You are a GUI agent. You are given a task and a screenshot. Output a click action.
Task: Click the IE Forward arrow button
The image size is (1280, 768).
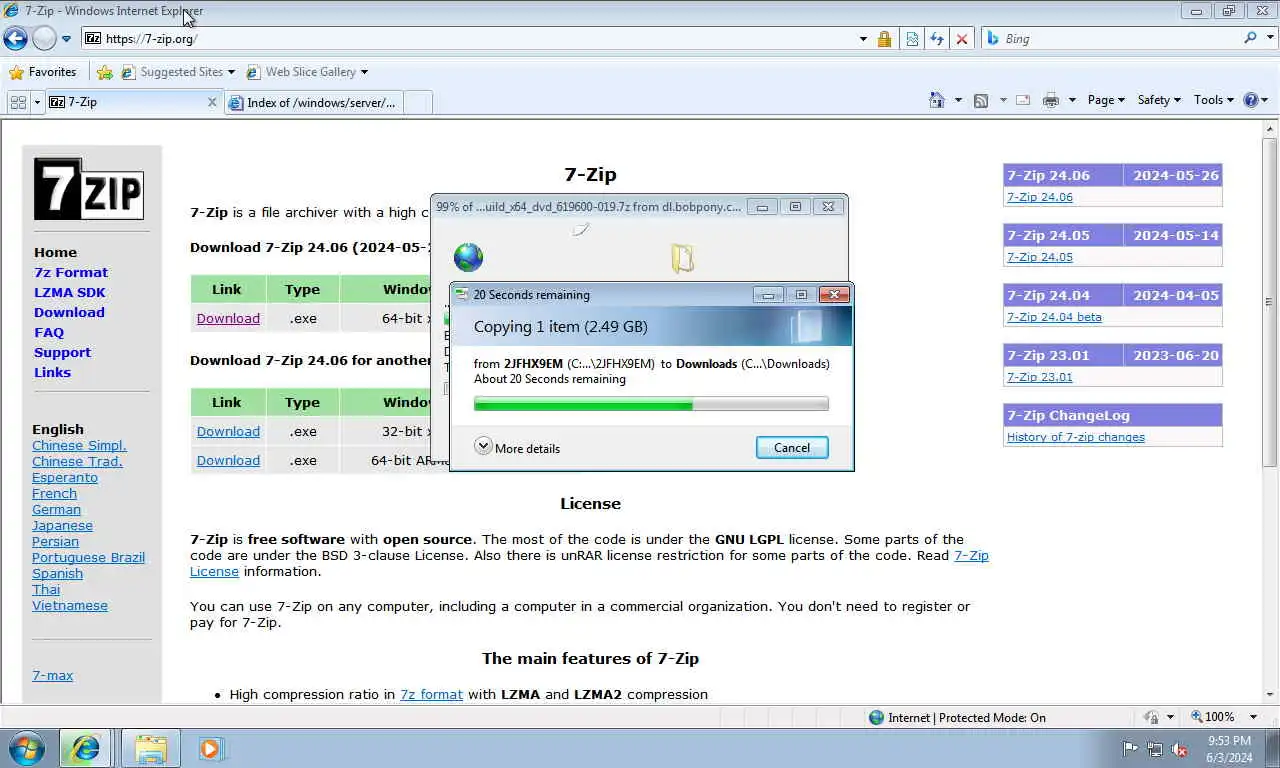tap(44, 39)
